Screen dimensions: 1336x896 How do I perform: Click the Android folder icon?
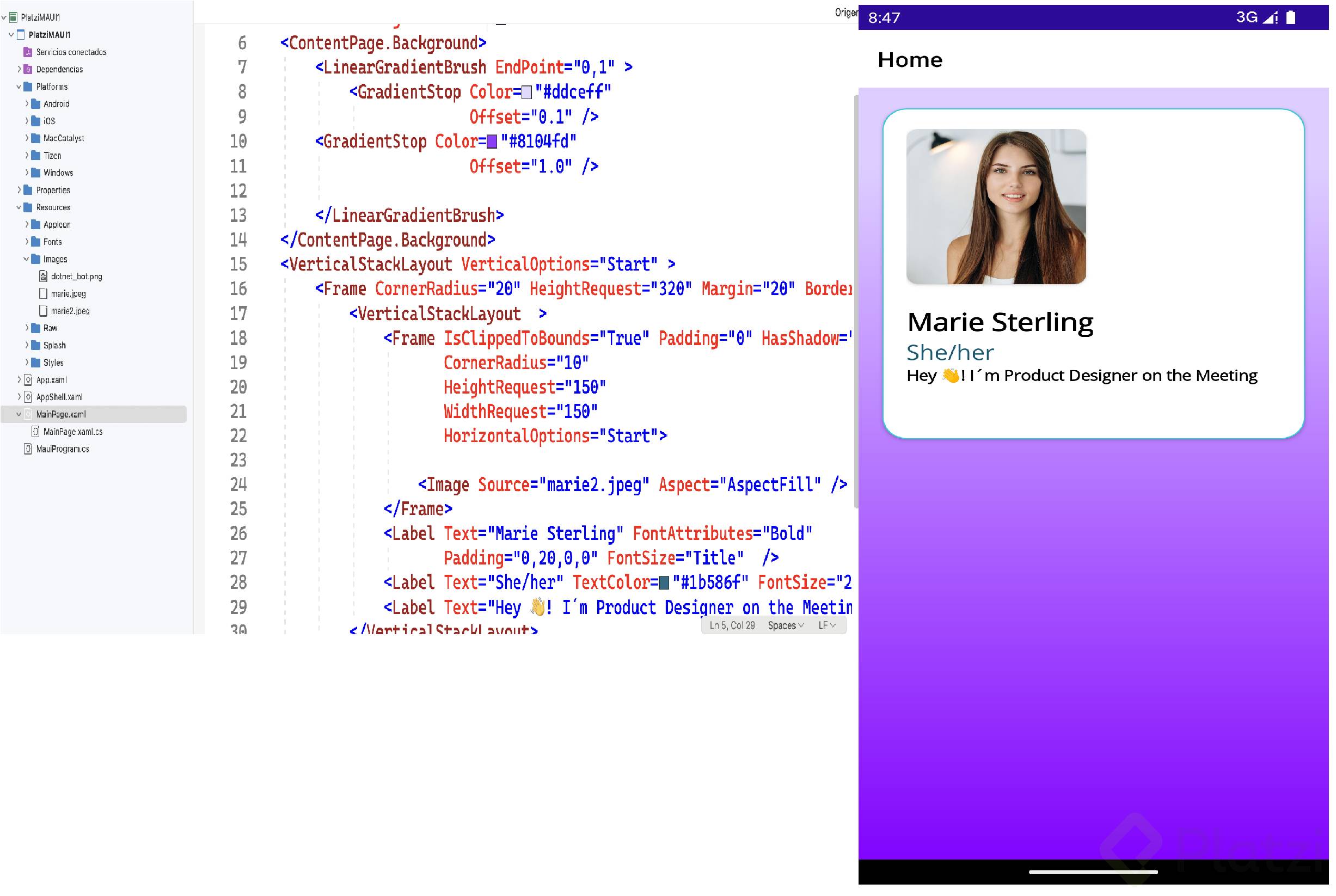tap(35, 104)
